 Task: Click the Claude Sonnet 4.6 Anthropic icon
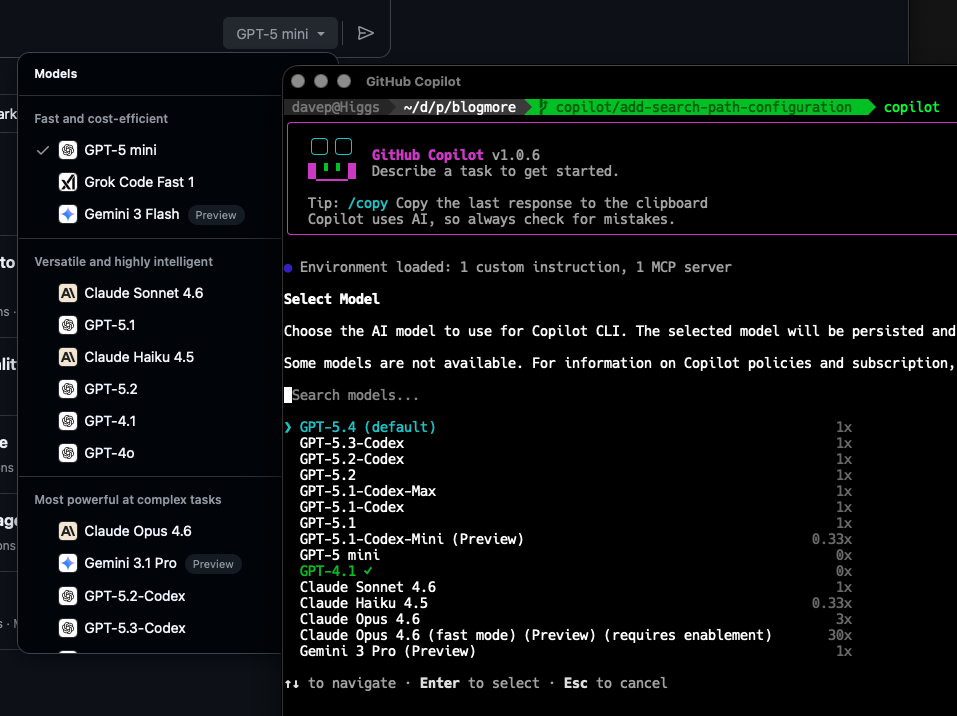coord(68,293)
